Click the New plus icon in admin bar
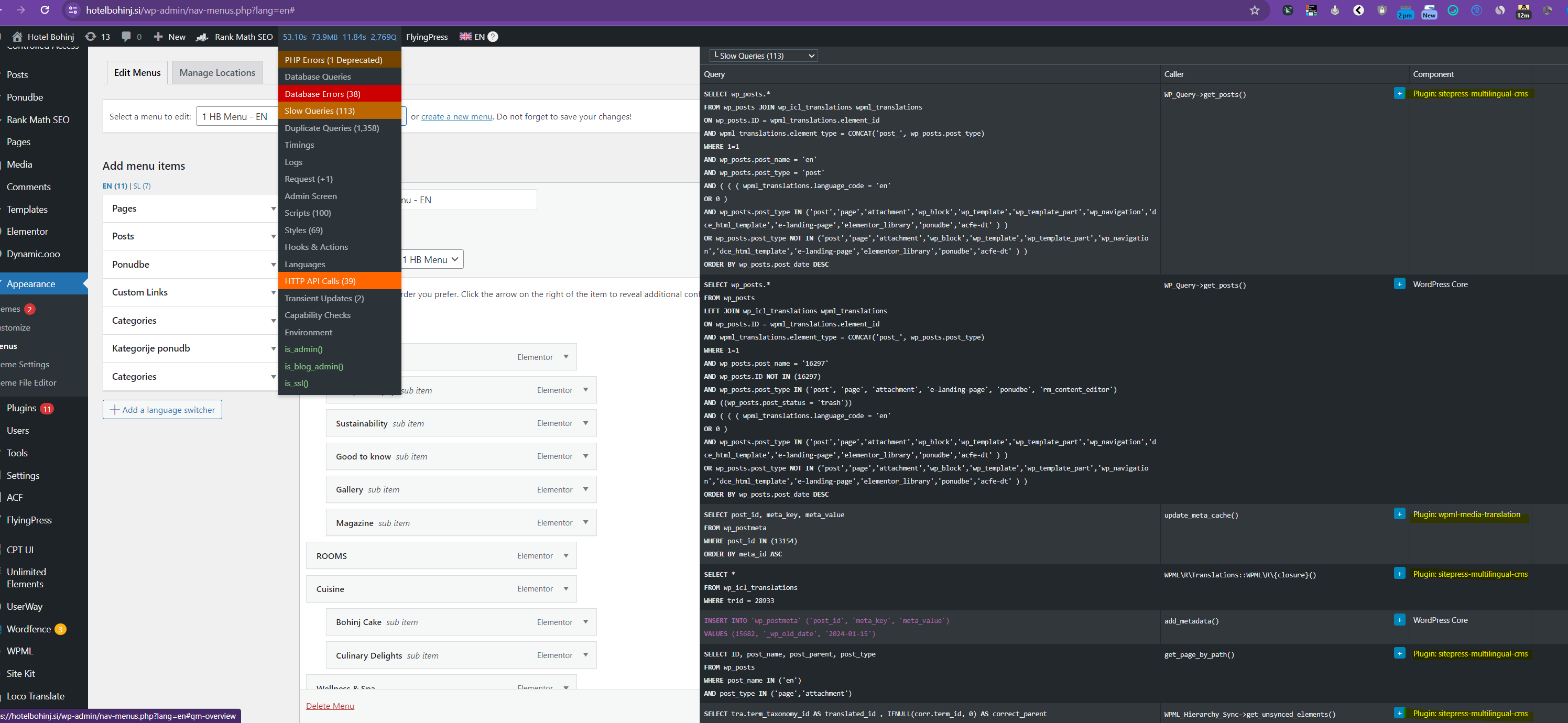 158,37
